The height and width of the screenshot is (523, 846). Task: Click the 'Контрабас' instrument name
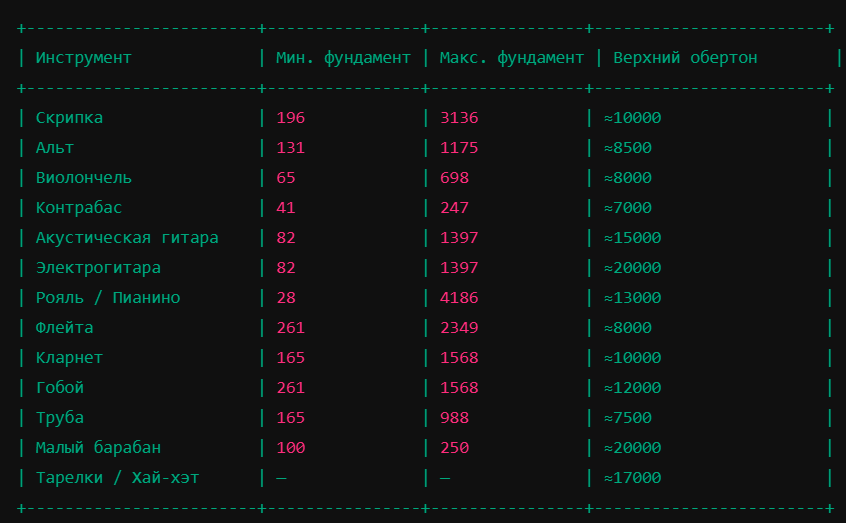(x=79, y=208)
